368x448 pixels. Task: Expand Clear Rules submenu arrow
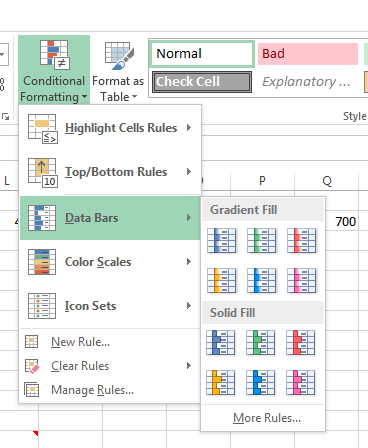(x=189, y=366)
